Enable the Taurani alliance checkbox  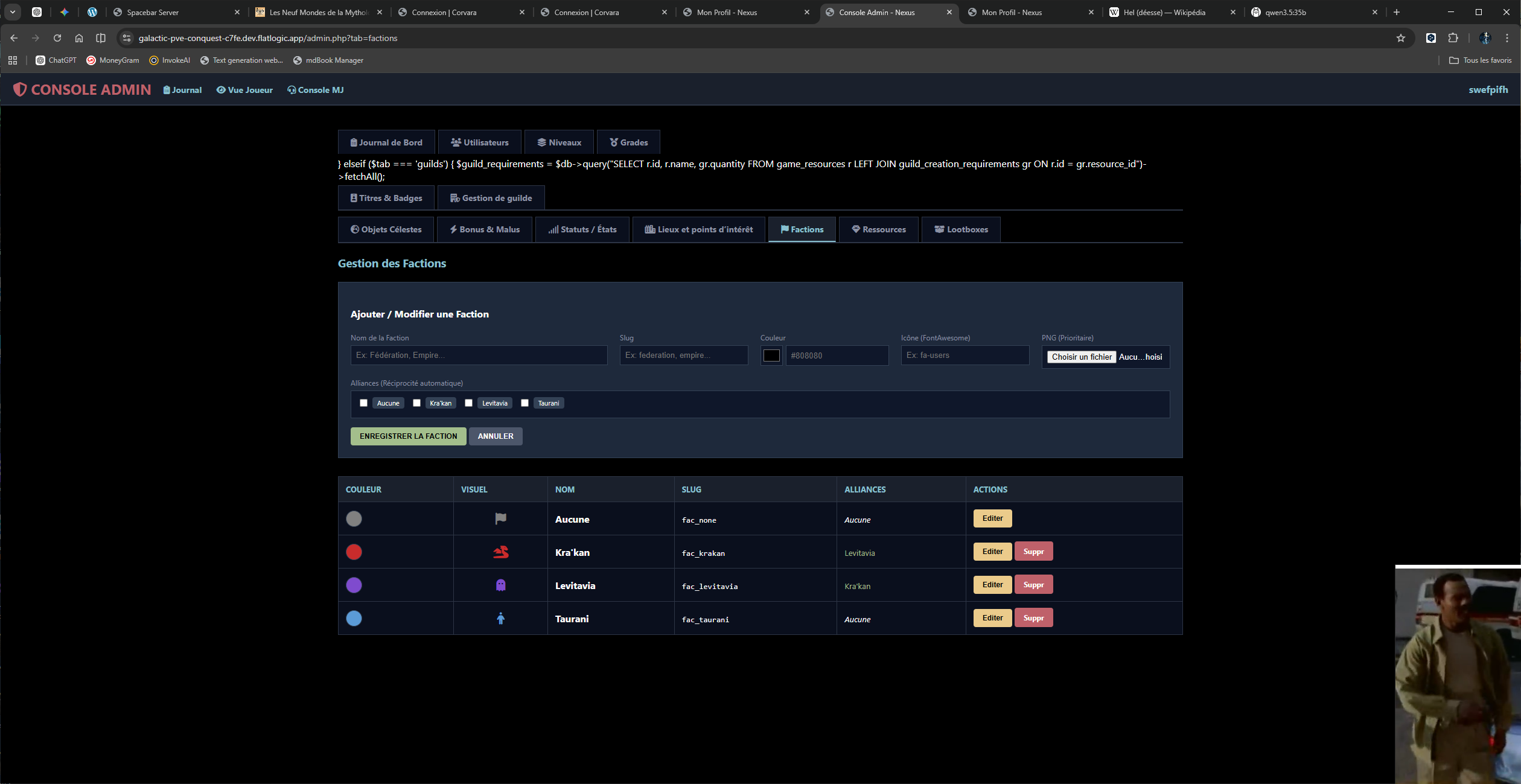click(x=525, y=403)
